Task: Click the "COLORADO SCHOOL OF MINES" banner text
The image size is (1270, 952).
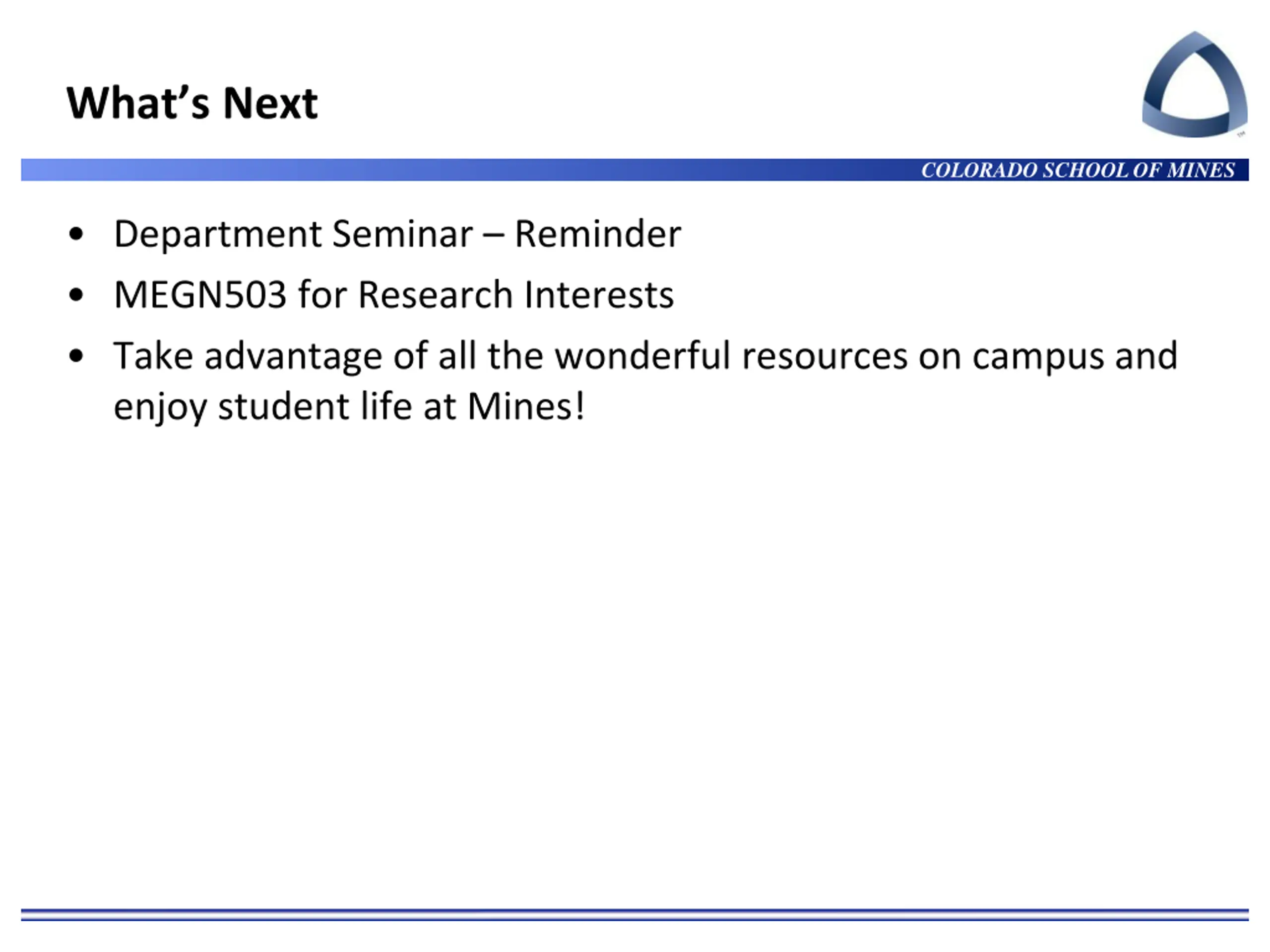Action: coord(1078,170)
